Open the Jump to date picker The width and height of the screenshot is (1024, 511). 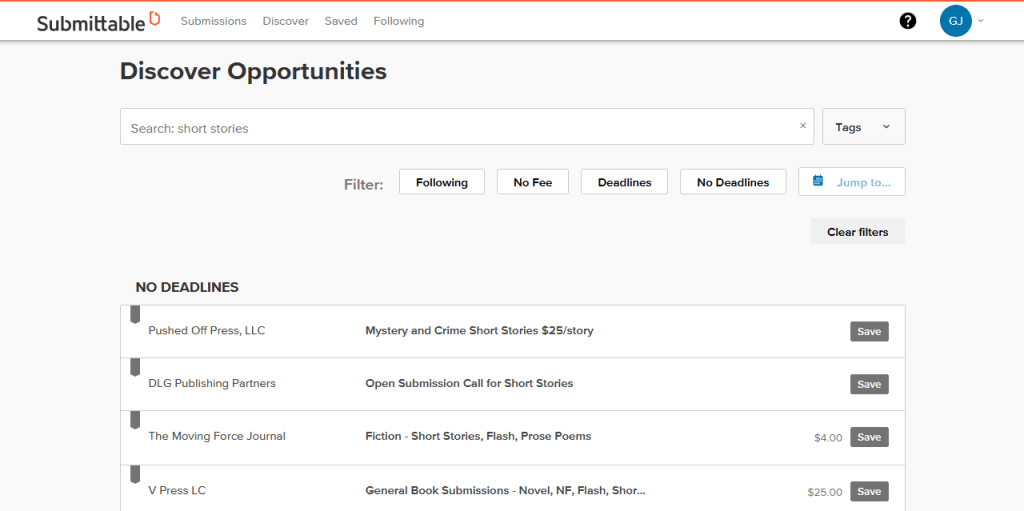tap(852, 182)
